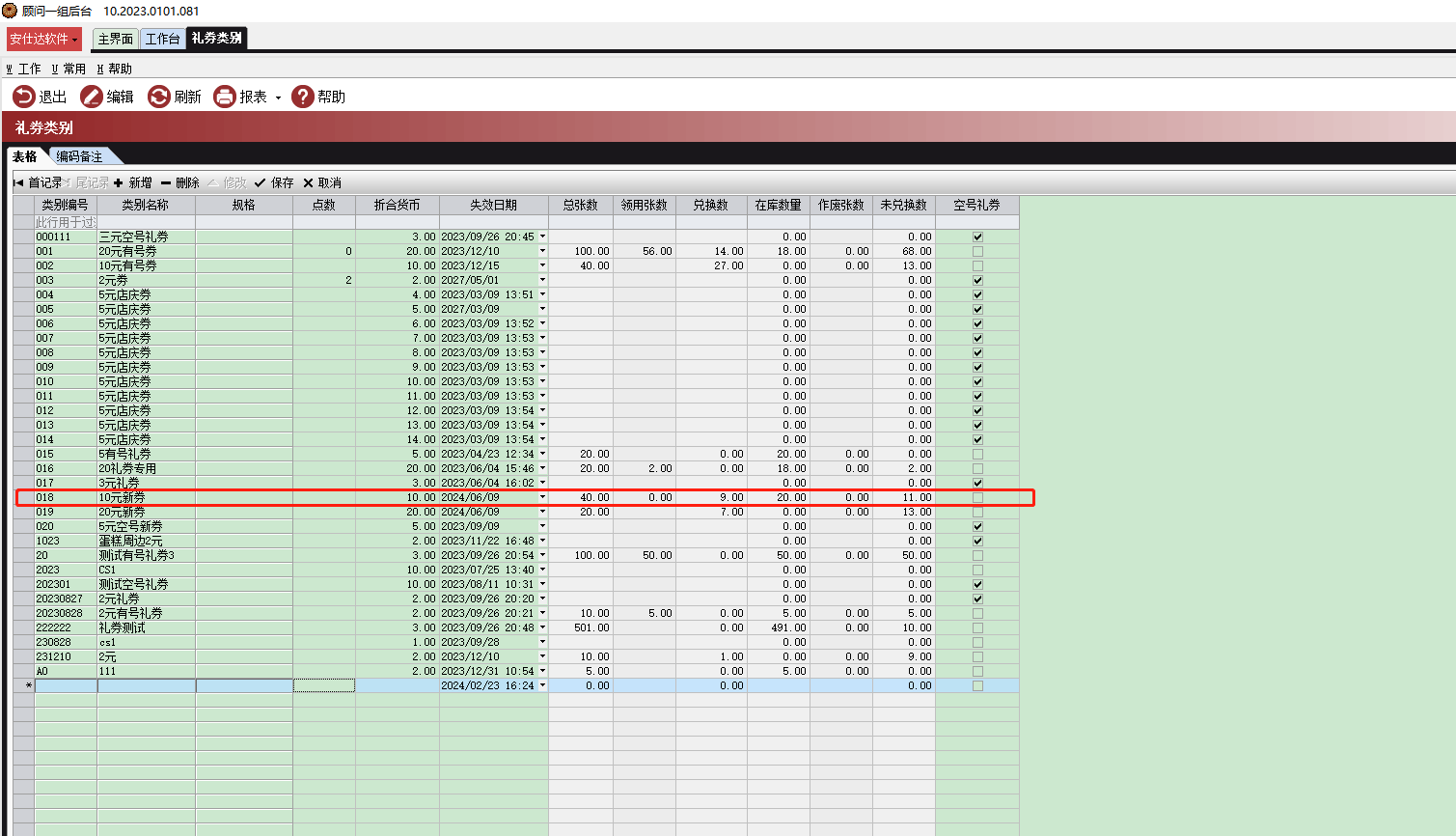1456x836 pixels.
Task: Click the 刷新 (refresh) icon
Action: pos(159,97)
